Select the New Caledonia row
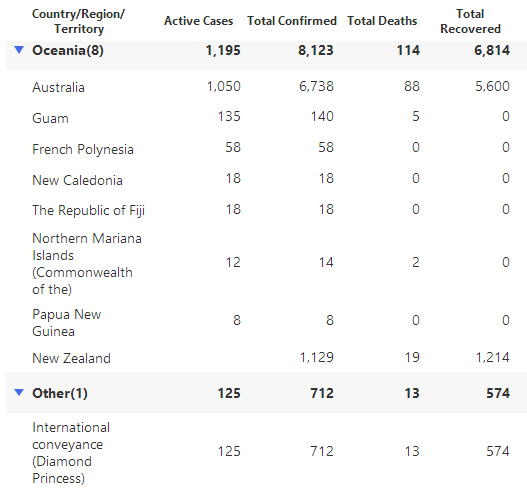The height and width of the screenshot is (499, 527). [x=266, y=179]
